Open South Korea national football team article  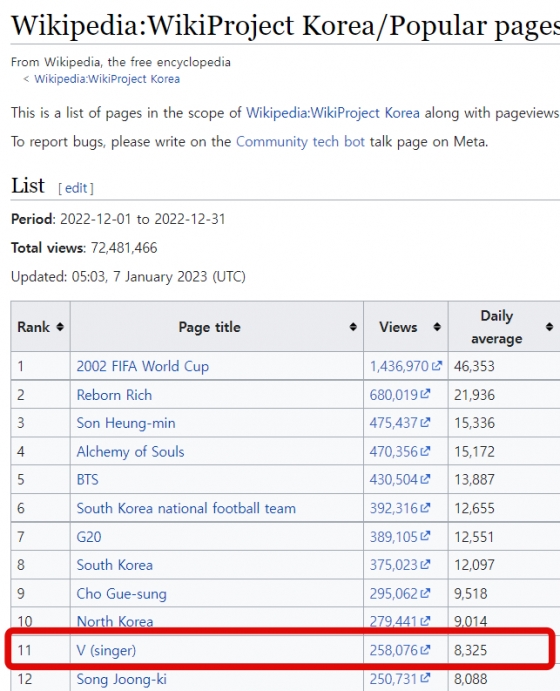[x=186, y=509]
